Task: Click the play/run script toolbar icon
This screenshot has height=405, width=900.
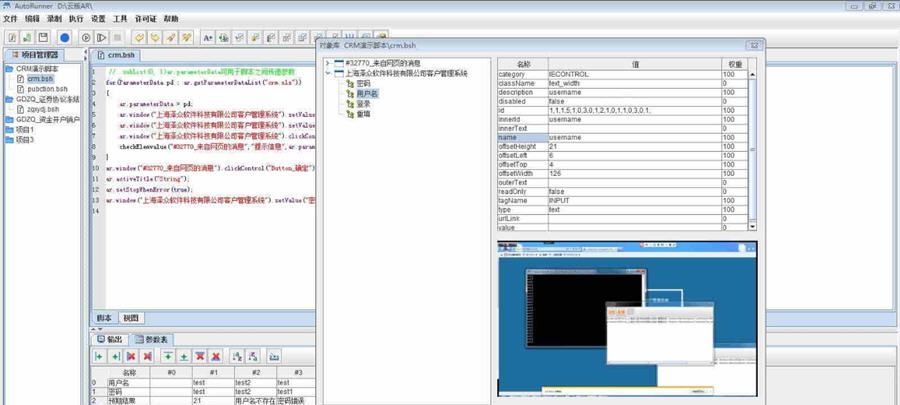Action: click(85, 37)
